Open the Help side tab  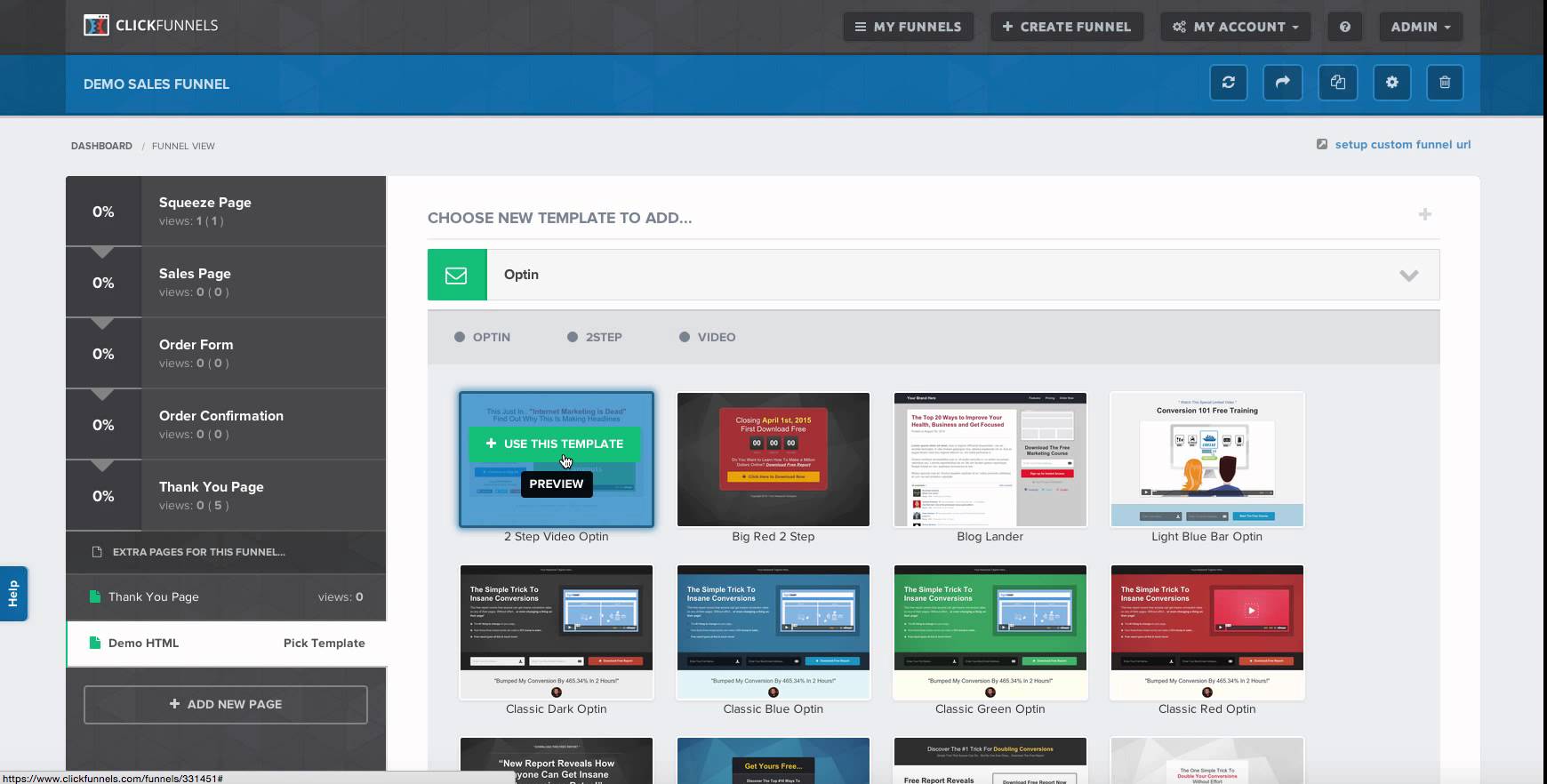coord(13,594)
